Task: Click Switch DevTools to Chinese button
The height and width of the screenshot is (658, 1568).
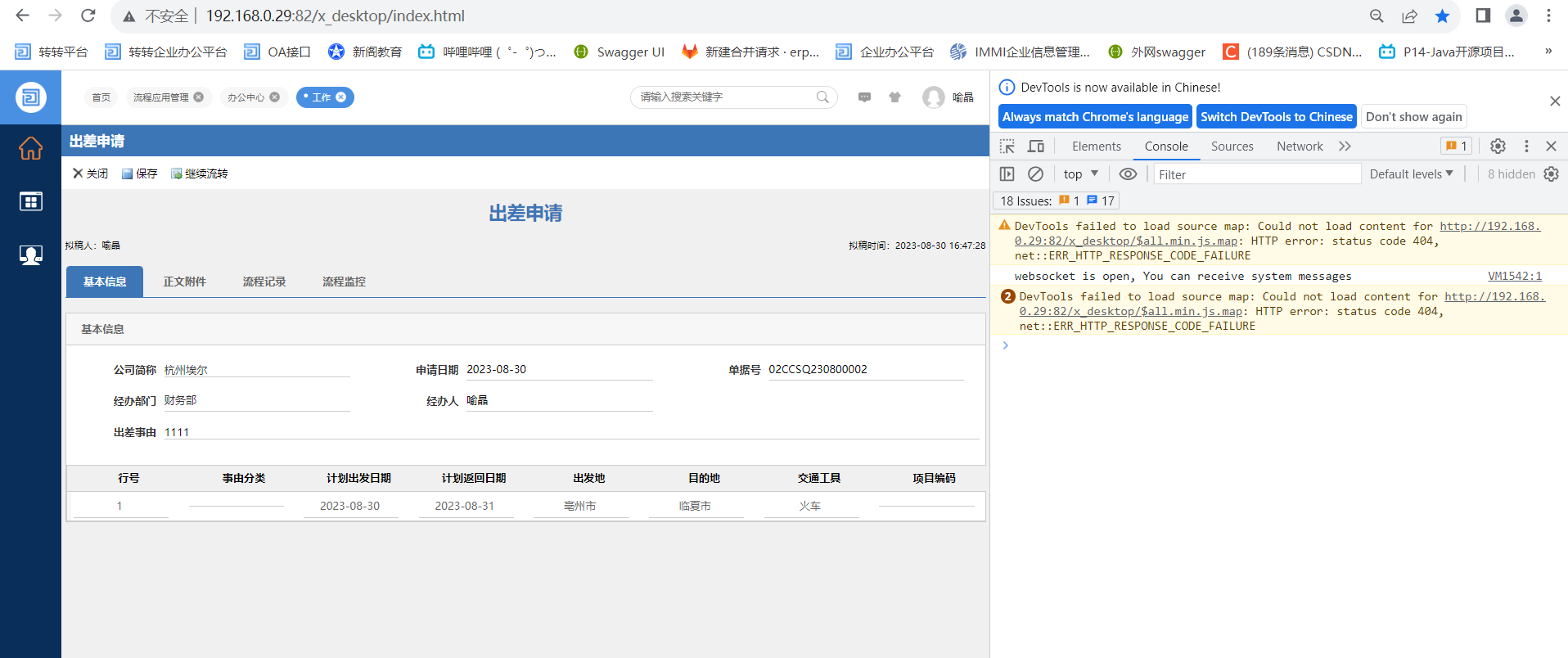Action: [x=1276, y=117]
